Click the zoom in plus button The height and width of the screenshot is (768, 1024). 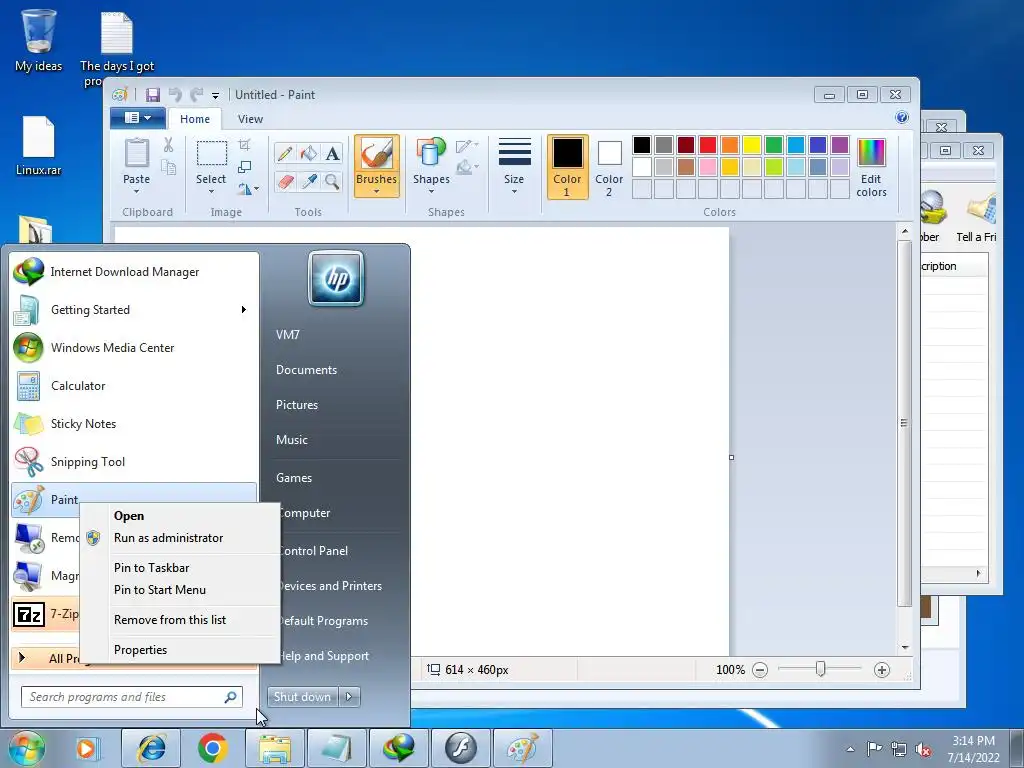tap(882, 669)
